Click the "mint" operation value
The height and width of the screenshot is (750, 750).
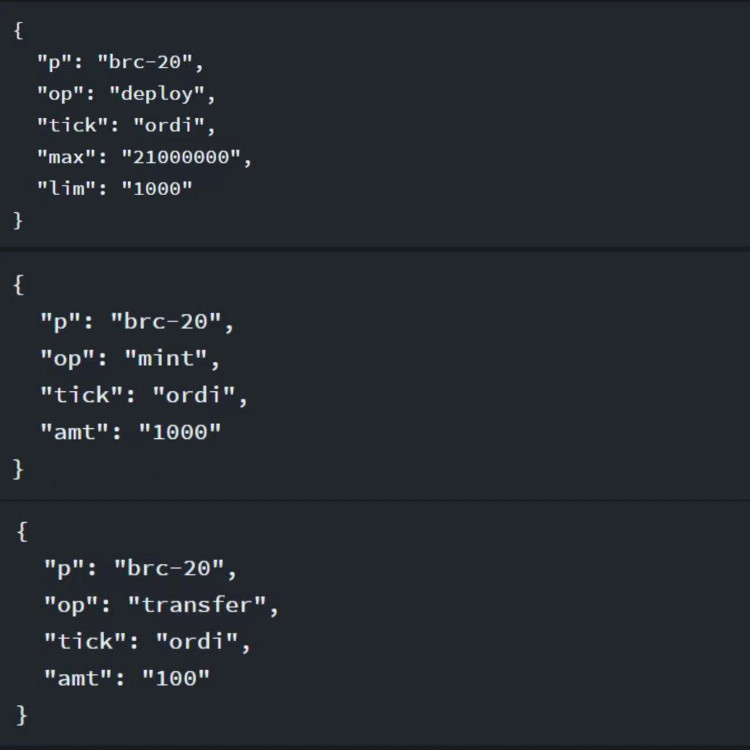pyautogui.click(x=172, y=358)
